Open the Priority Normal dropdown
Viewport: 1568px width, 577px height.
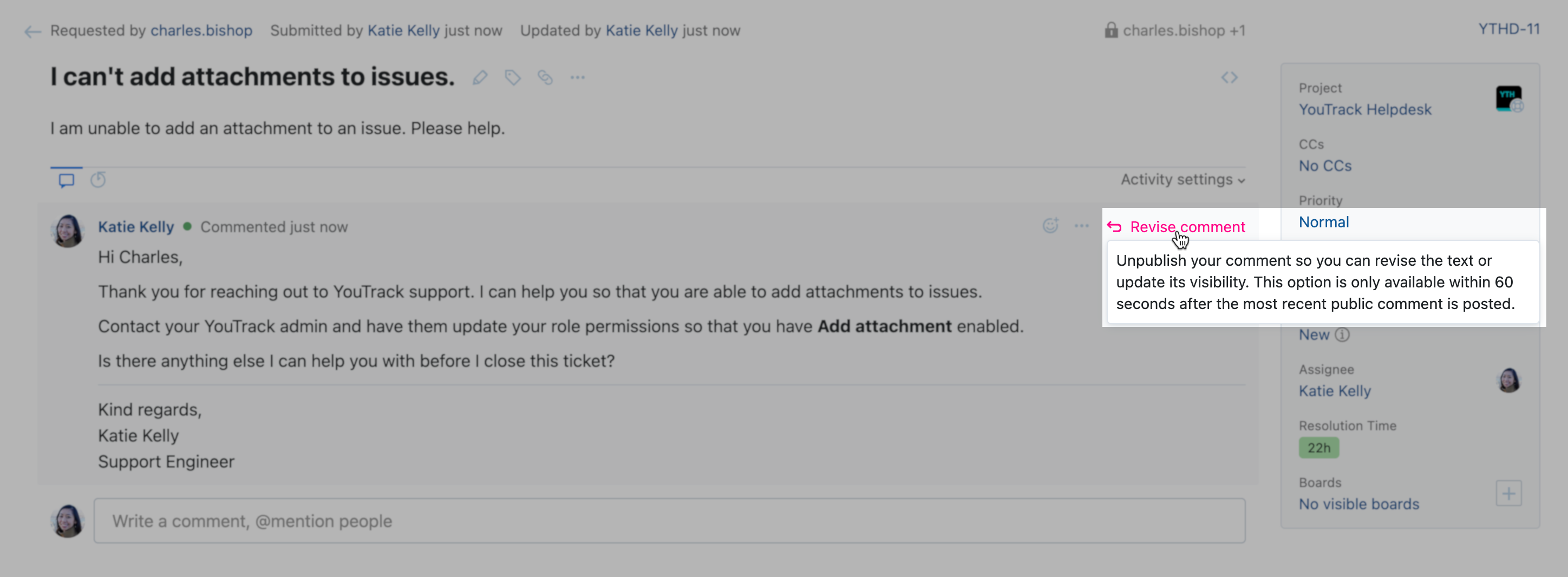tap(1323, 222)
